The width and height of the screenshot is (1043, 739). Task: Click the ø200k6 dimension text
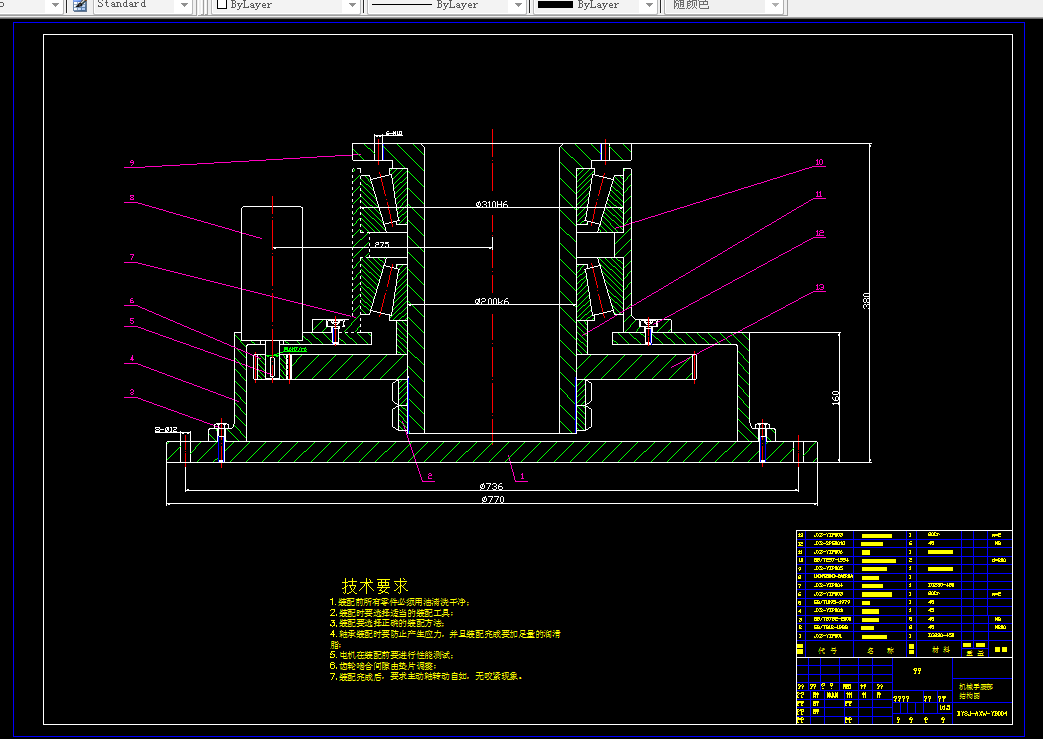point(492,301)
